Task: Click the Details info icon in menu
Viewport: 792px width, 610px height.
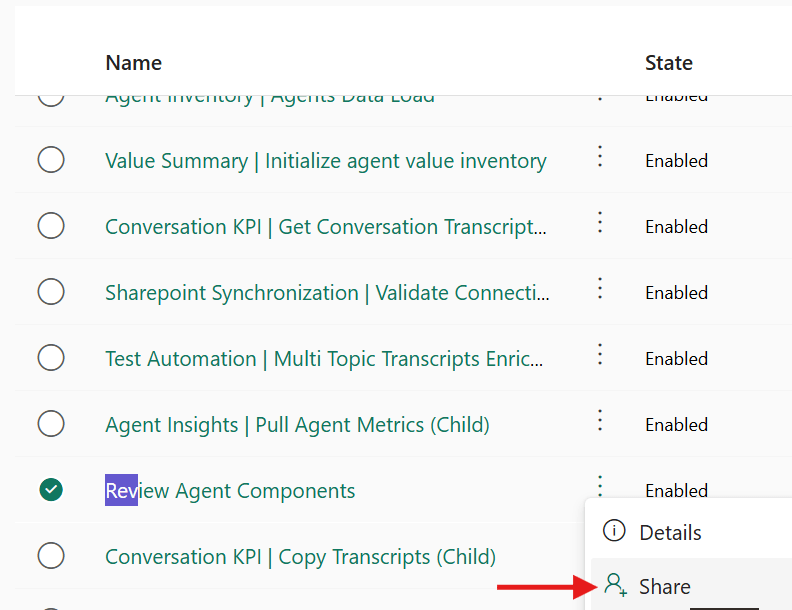Action: tap(614, 531)
